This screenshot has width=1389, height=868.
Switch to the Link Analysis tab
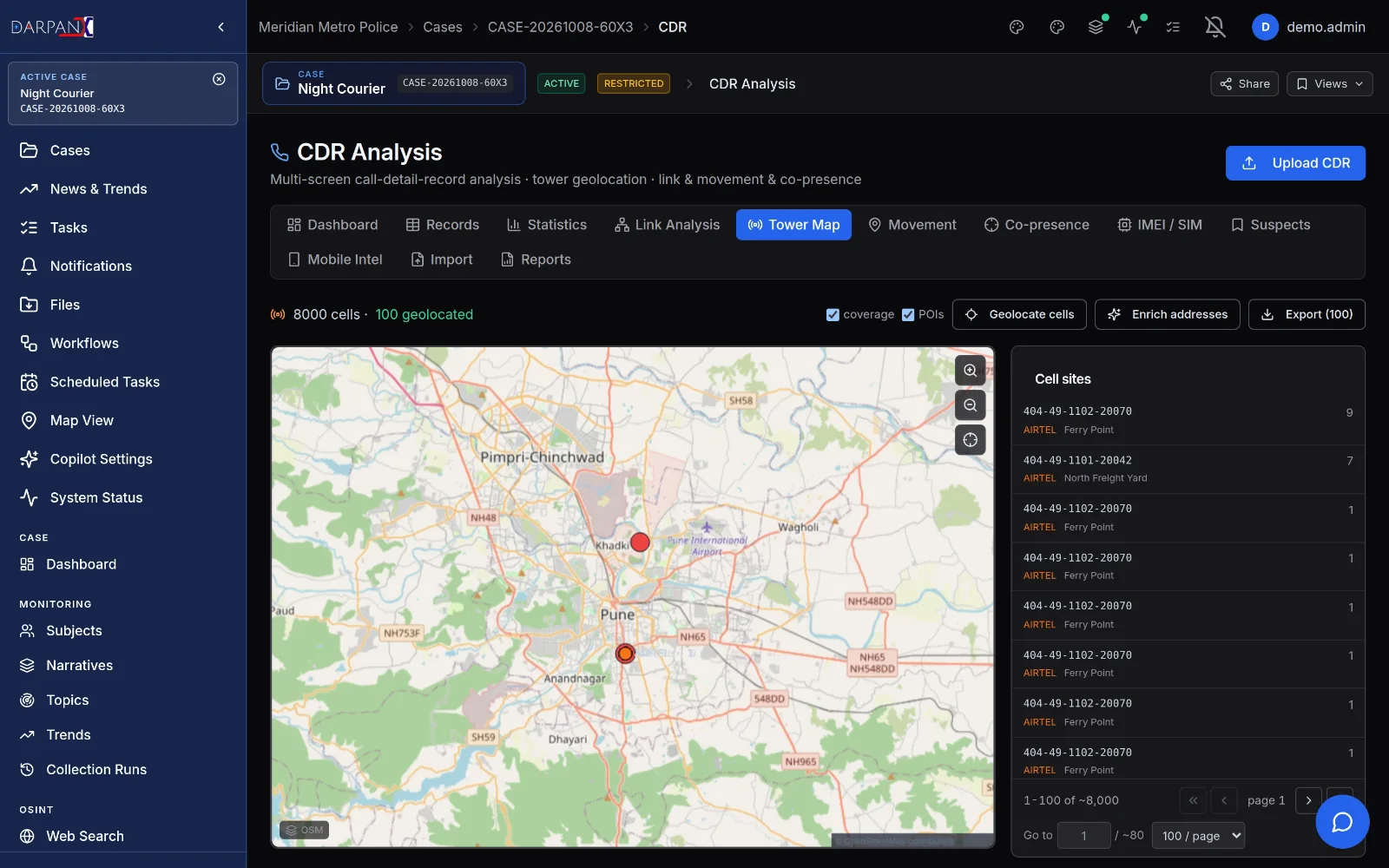tap(667, 225)
